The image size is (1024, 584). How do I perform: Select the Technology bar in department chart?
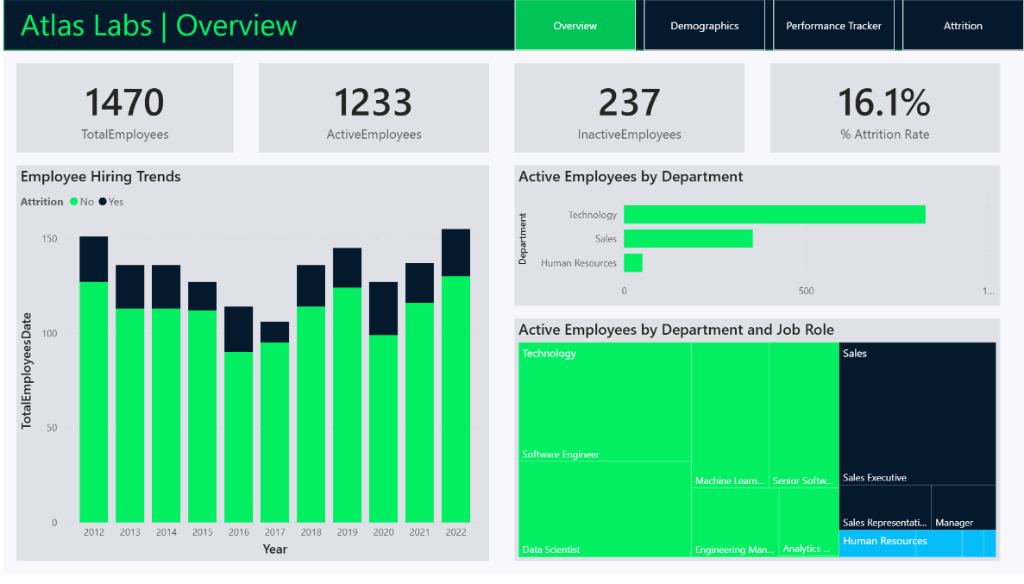click(774, 214)
